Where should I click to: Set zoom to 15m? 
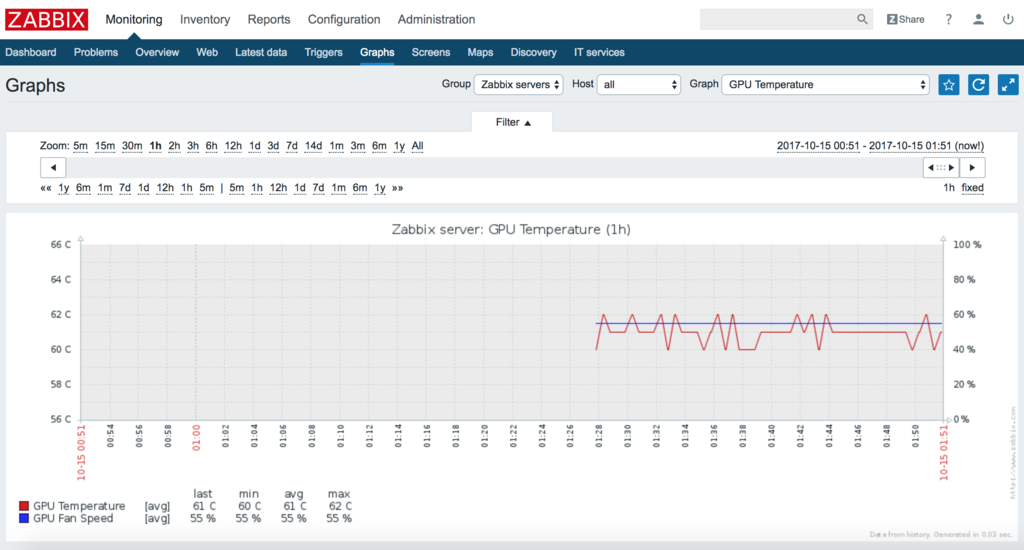(104, 146)
